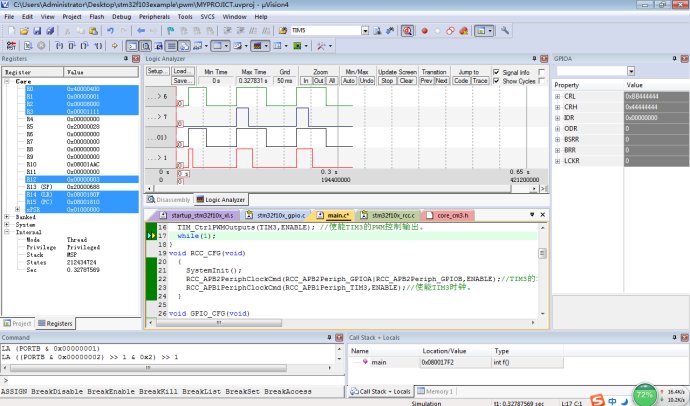The height and width of the screenshot is (406, 690).
Task: Click the Find in Files icon
Action: pos(285,31)
